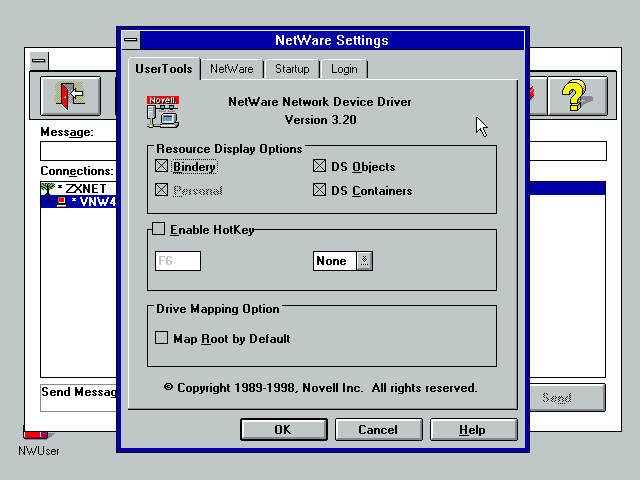The height and width of the screenshot is (480, 640).
Task: Click the NetWare Settings title bar
Action: pos(332,40)
